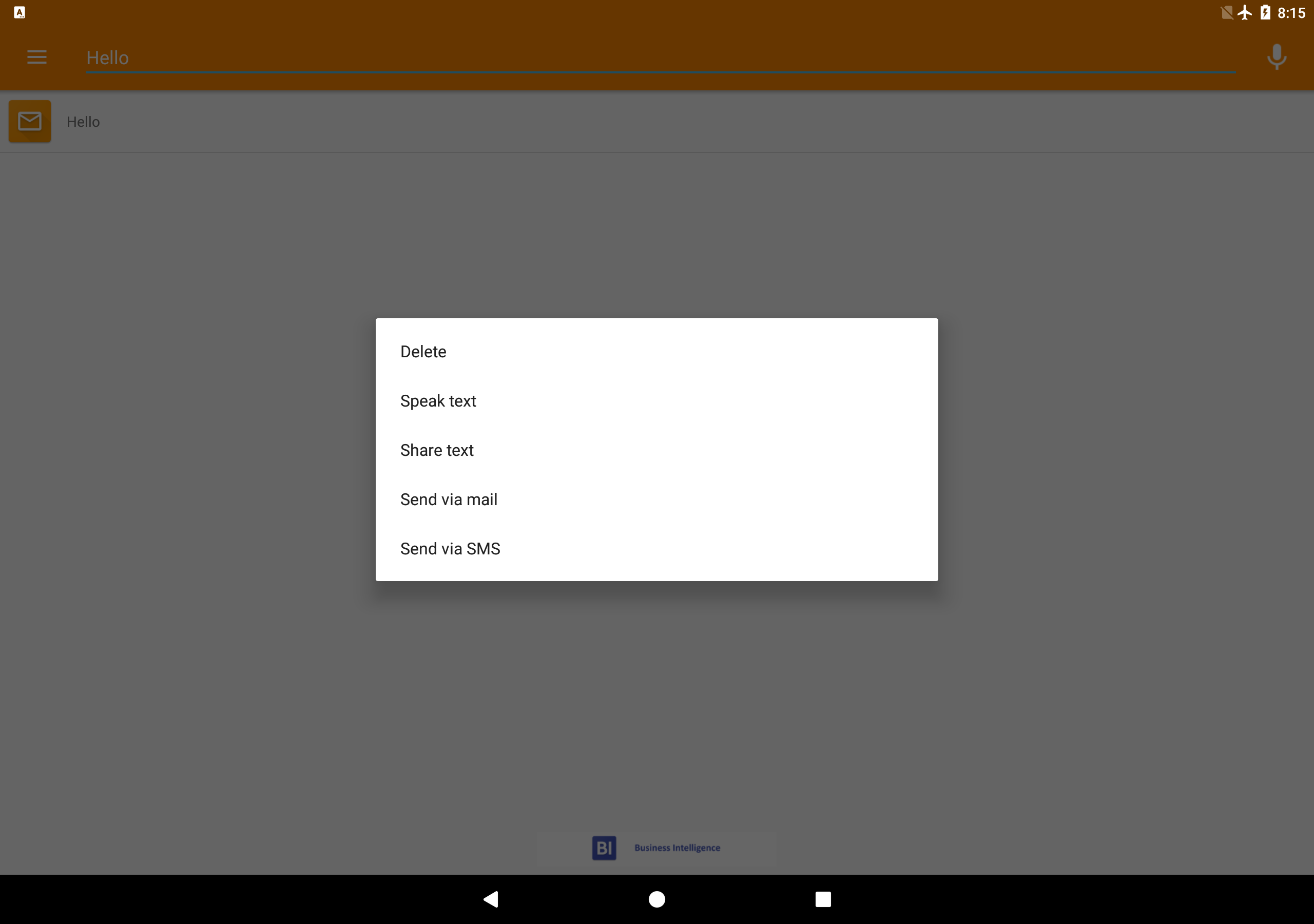
Task: Open the Business Intelligence ad link
Action: (x=677, y=848)
